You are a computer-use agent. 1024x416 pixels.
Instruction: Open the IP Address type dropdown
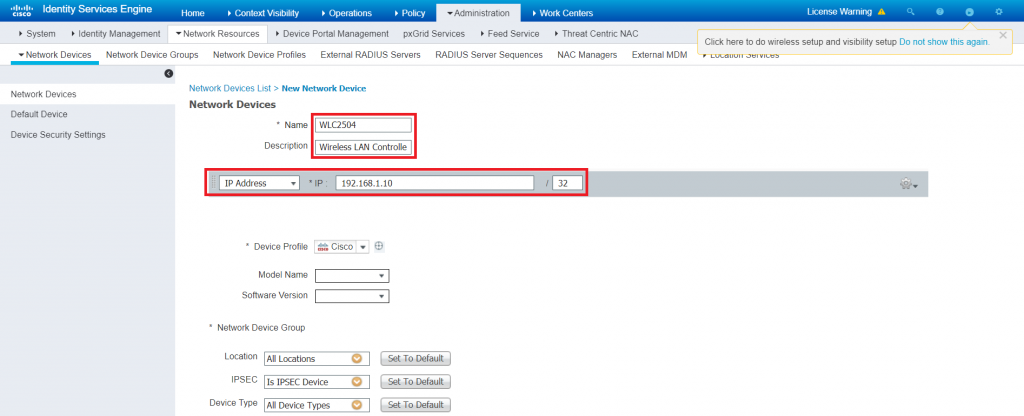tap(259, 184)
